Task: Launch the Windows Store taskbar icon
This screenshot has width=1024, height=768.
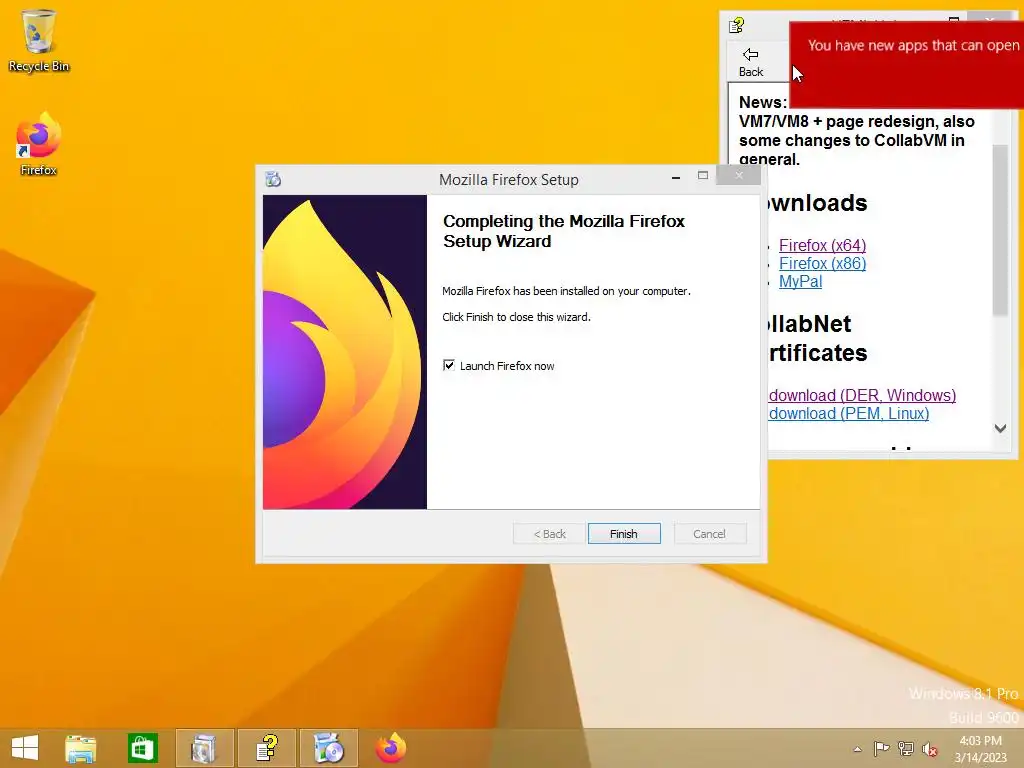Action: [x=142, y=748]
